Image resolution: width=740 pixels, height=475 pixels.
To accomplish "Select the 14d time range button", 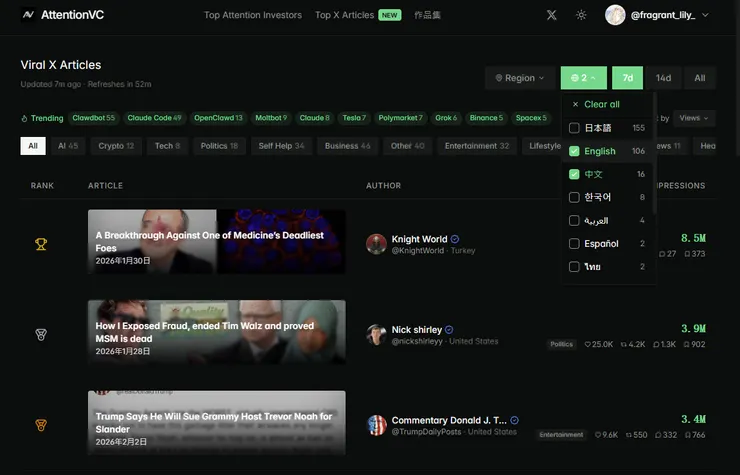I will [663, 78].
